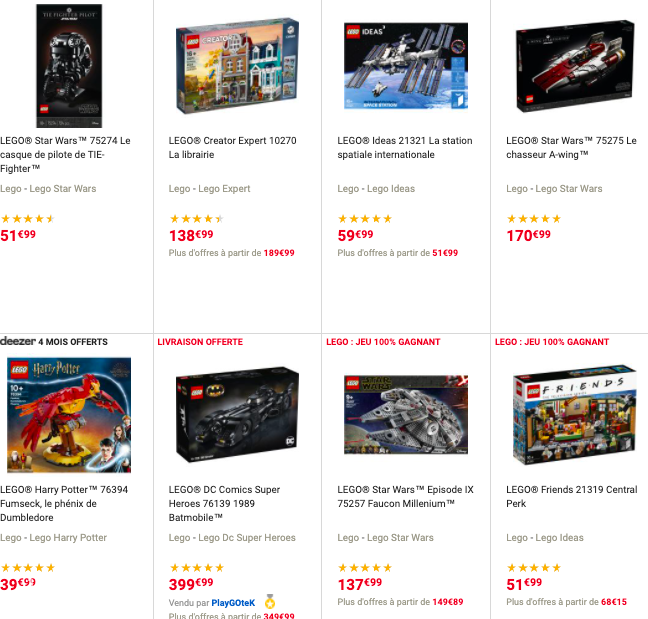Open LEGO Ideas 21321 station spatiale title
648x619 pixels.
405,148
